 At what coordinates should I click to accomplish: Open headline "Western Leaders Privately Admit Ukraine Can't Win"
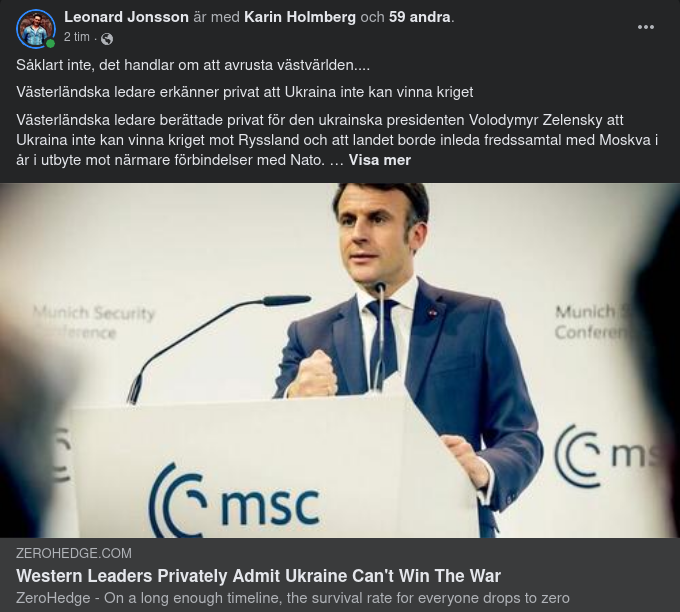pyautogui.click(x=258, y=576)
